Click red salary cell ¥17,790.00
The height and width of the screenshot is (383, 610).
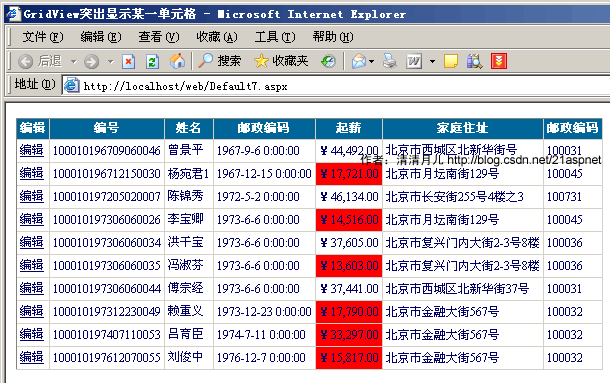[x=349, y=311]
